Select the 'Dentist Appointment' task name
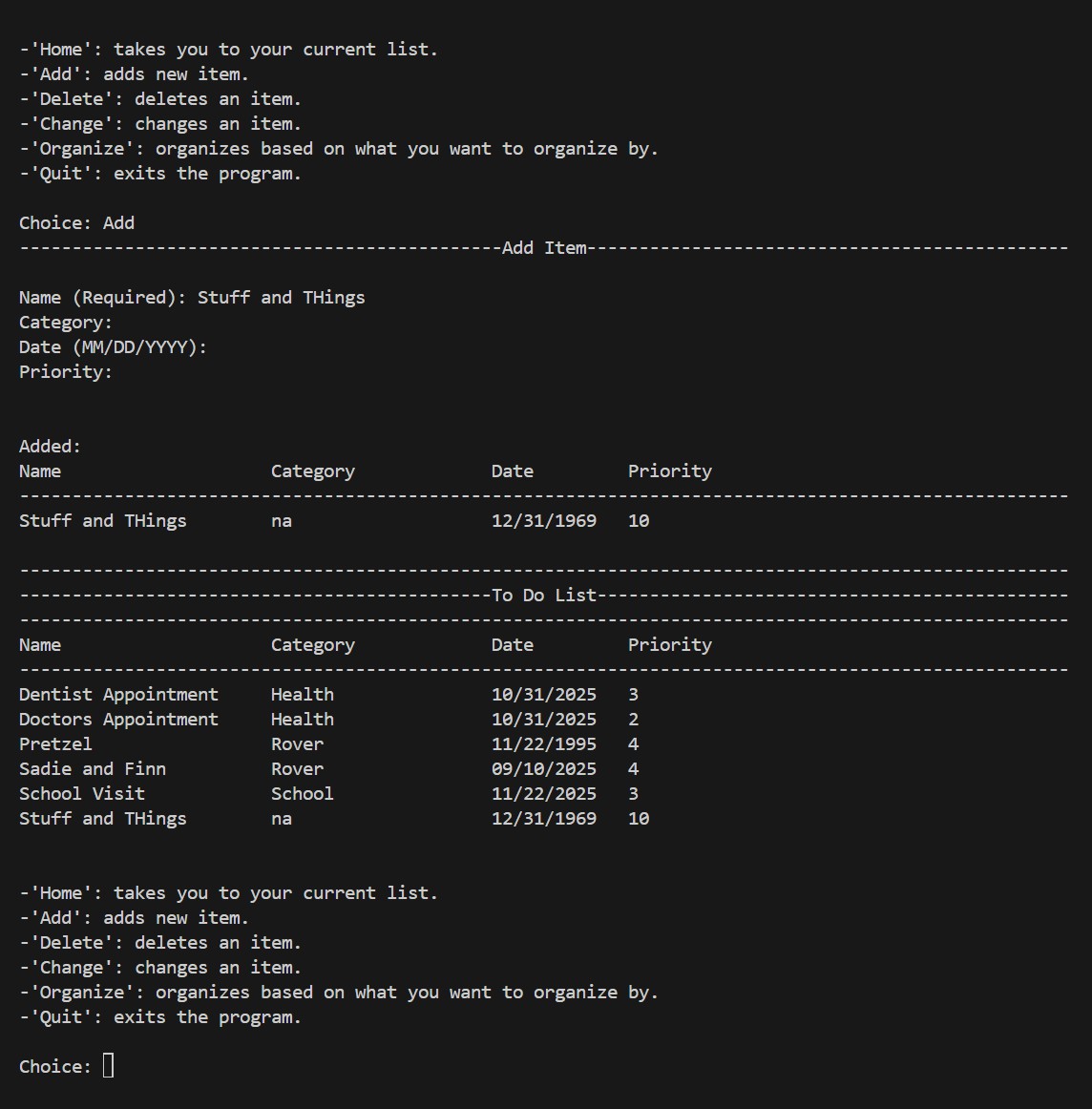1092x1109 pixels. 118,695
